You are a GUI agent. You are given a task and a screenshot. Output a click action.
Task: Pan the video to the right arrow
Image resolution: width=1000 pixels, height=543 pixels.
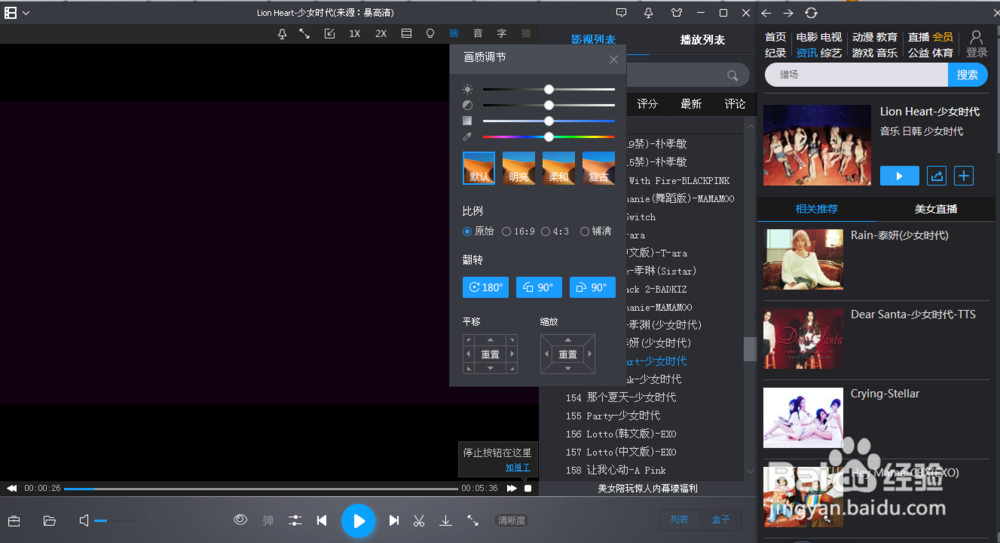coord(511,354)
